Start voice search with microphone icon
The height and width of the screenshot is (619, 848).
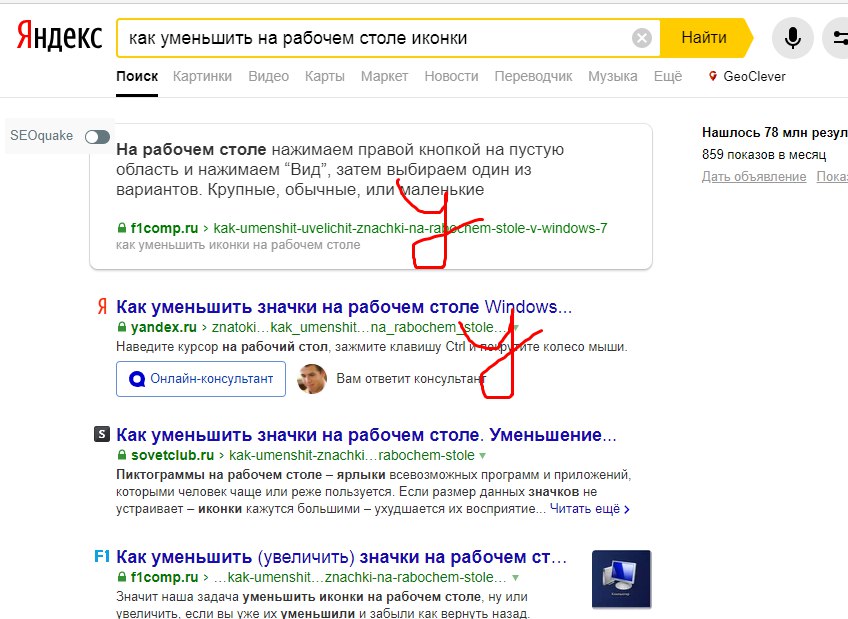(792, 38)
